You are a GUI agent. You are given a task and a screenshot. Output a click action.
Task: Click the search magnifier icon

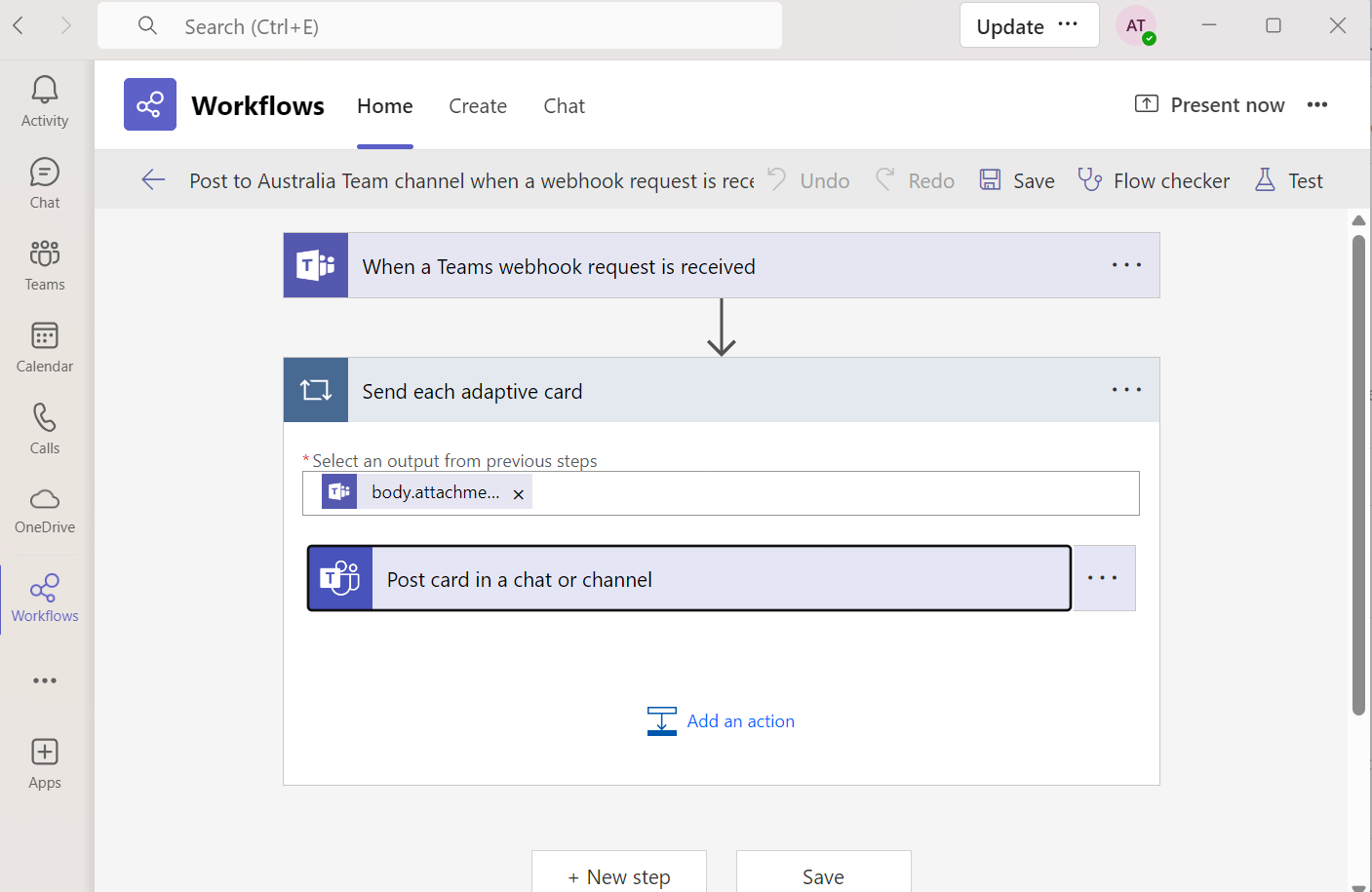click(147, 26)
